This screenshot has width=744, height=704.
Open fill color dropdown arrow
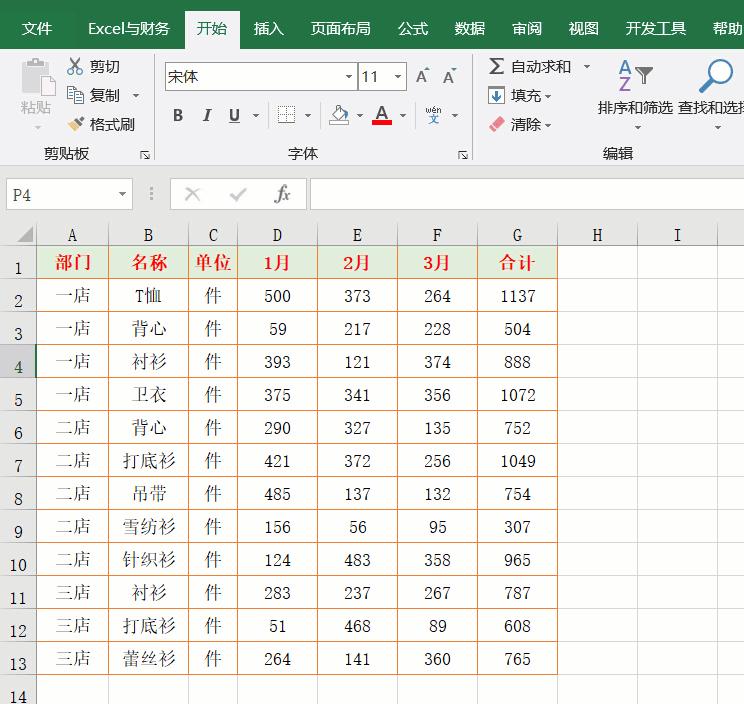tap(360, 115)
